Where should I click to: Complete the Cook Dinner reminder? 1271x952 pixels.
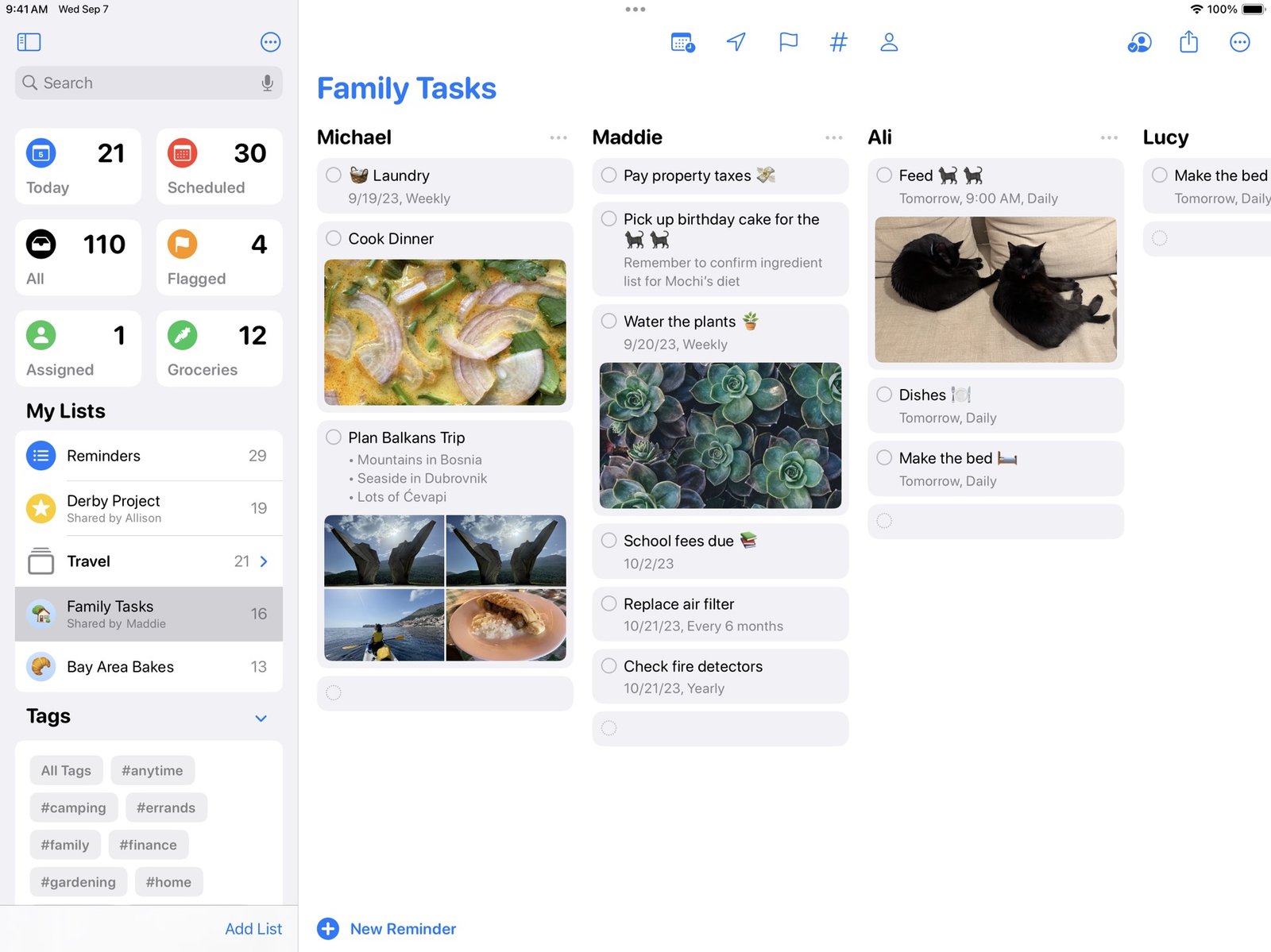[334, 238]
